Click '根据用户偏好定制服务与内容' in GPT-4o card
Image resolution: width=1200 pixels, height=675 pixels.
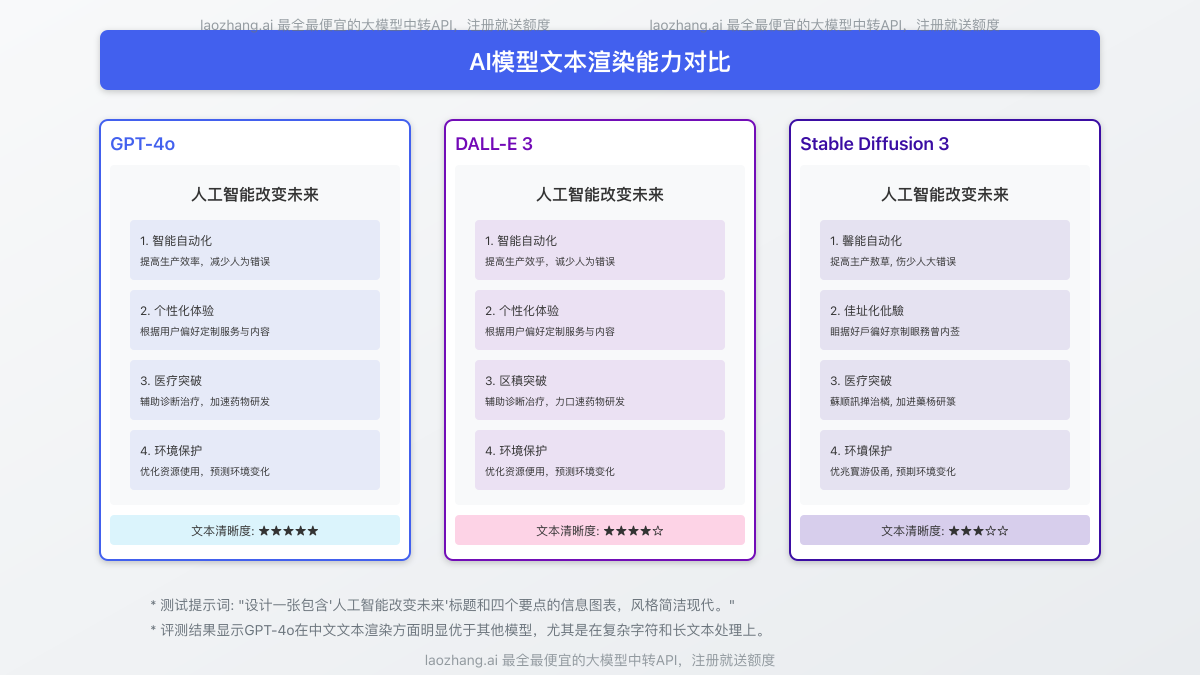205,332
